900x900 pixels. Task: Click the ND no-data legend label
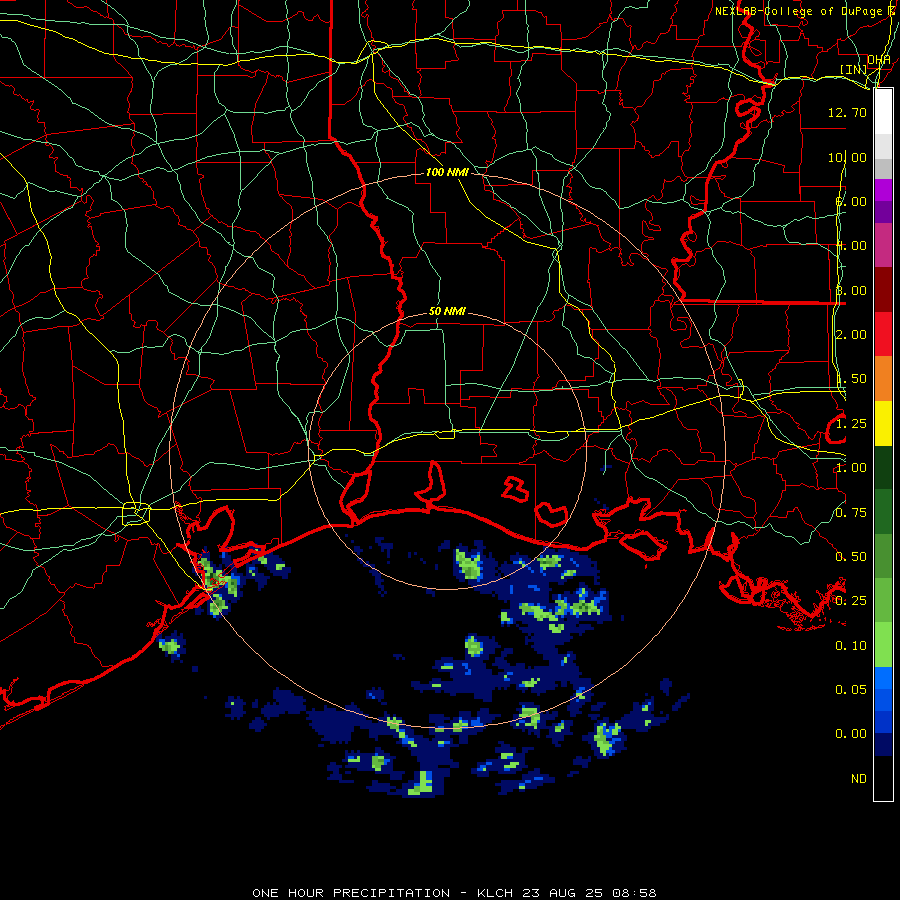click(x=859, y=779)
